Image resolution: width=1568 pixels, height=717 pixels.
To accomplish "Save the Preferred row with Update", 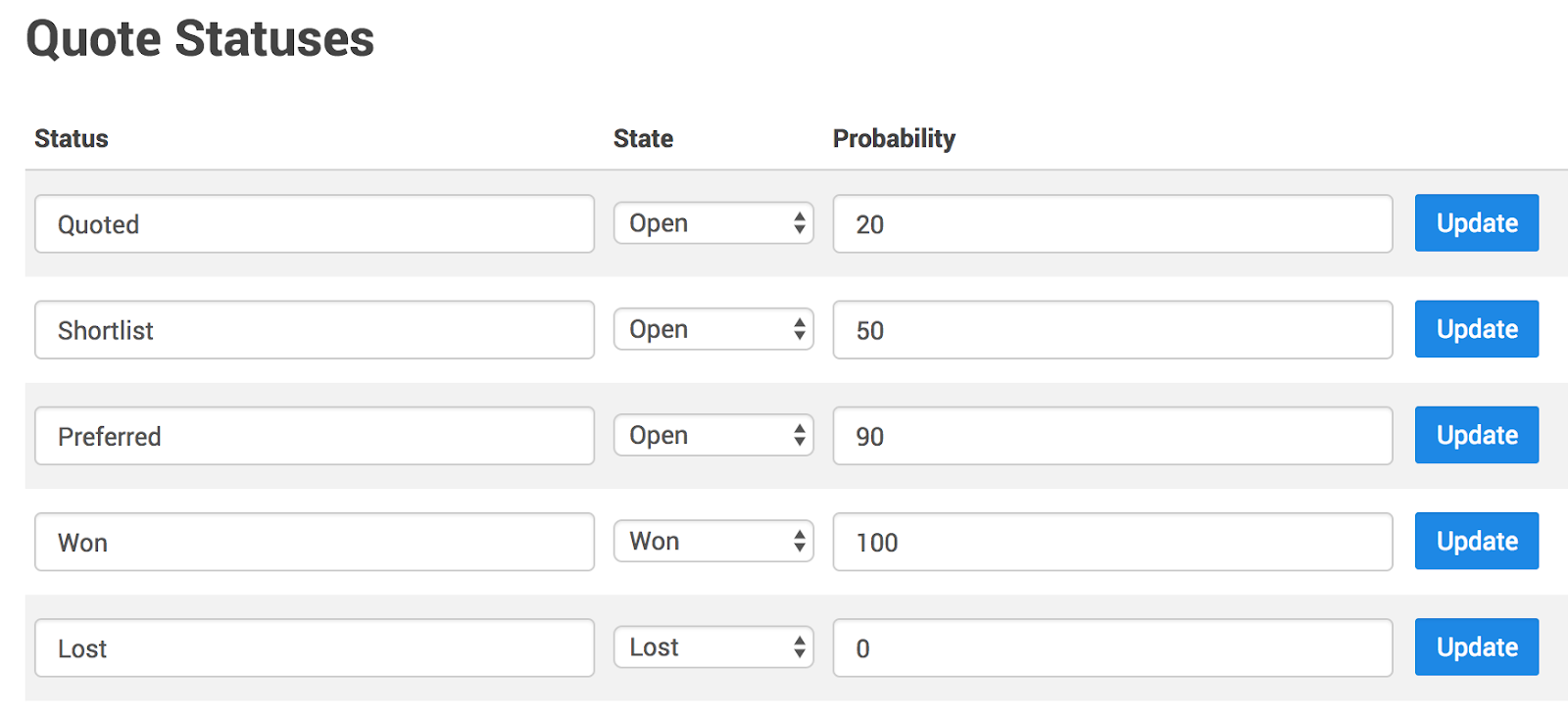I will click(x=1476, y=435).
